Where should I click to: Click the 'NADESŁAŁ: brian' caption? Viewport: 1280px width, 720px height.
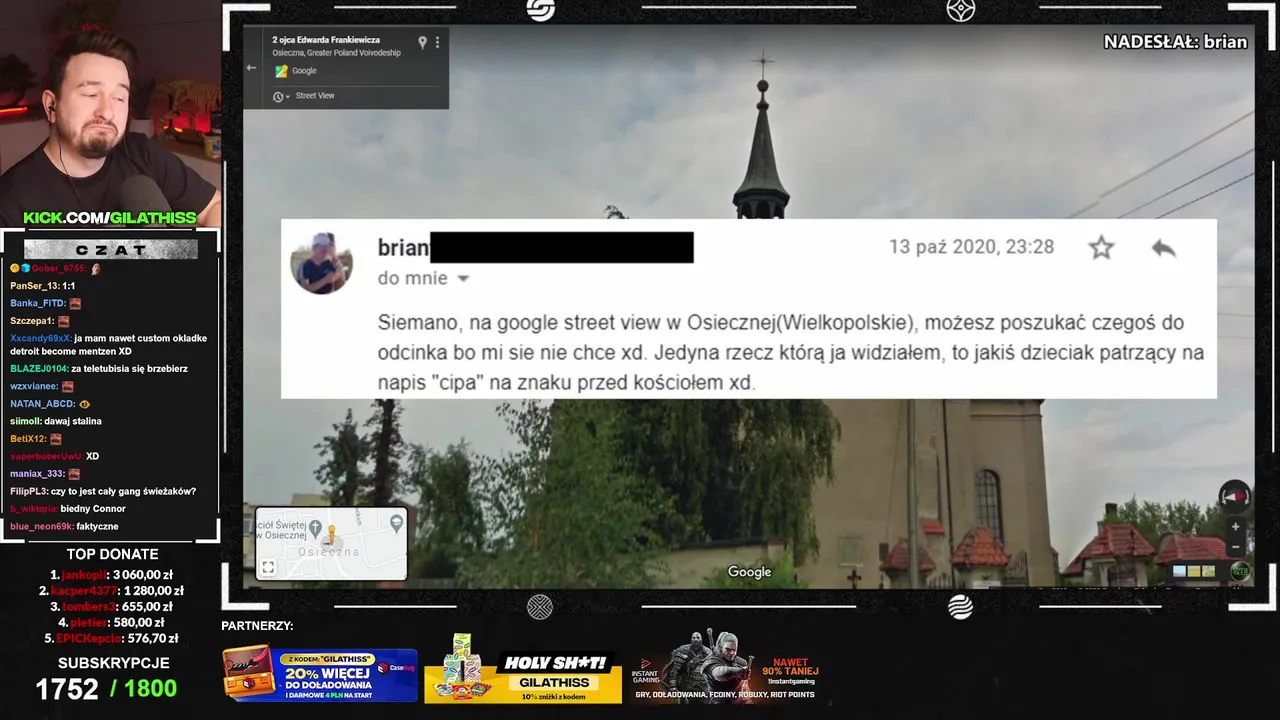pyautogui.click(x=1175, y=42)
